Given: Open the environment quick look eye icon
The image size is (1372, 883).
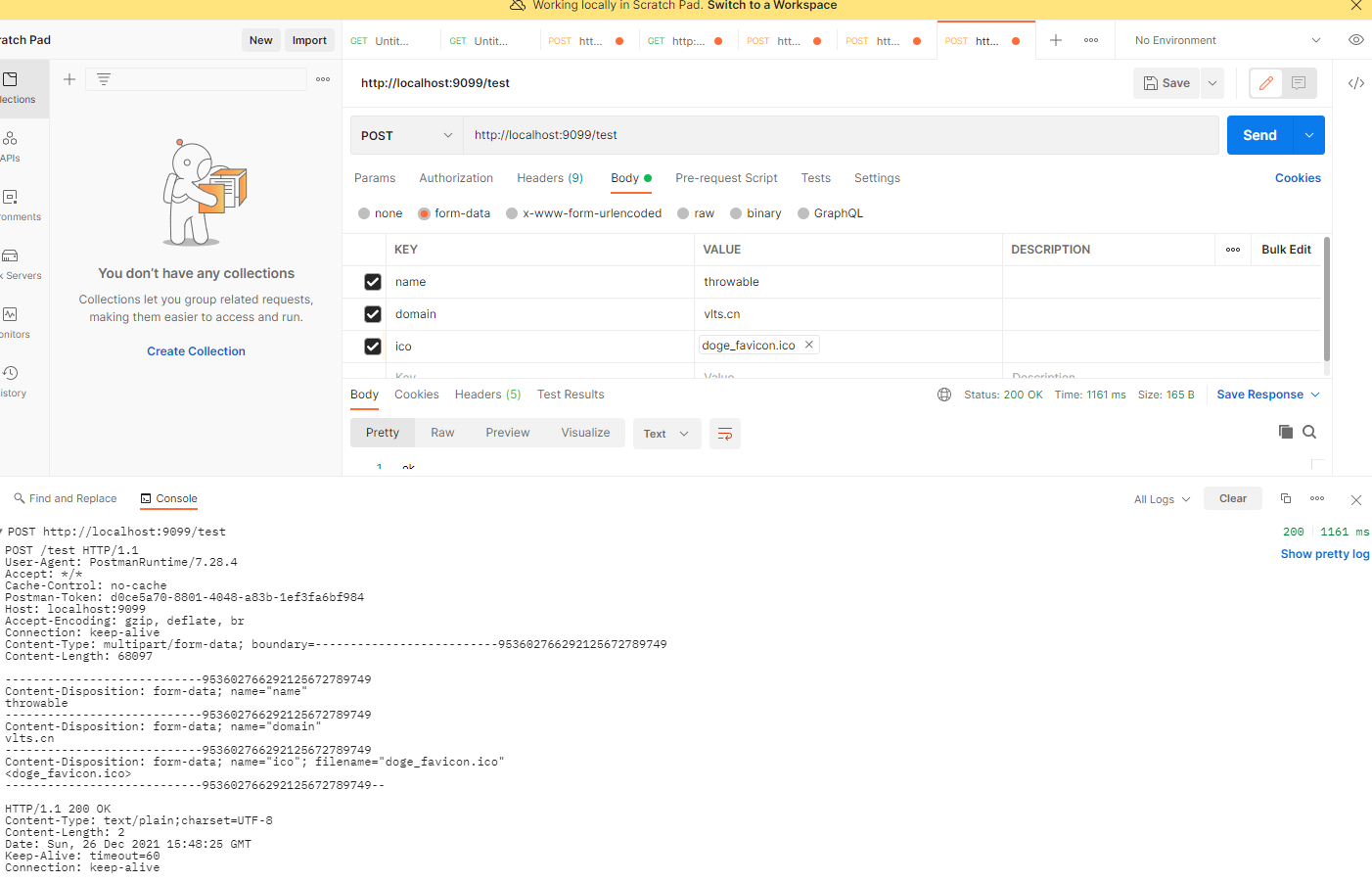Looking at the screenshot, I should pos(1355,39).
